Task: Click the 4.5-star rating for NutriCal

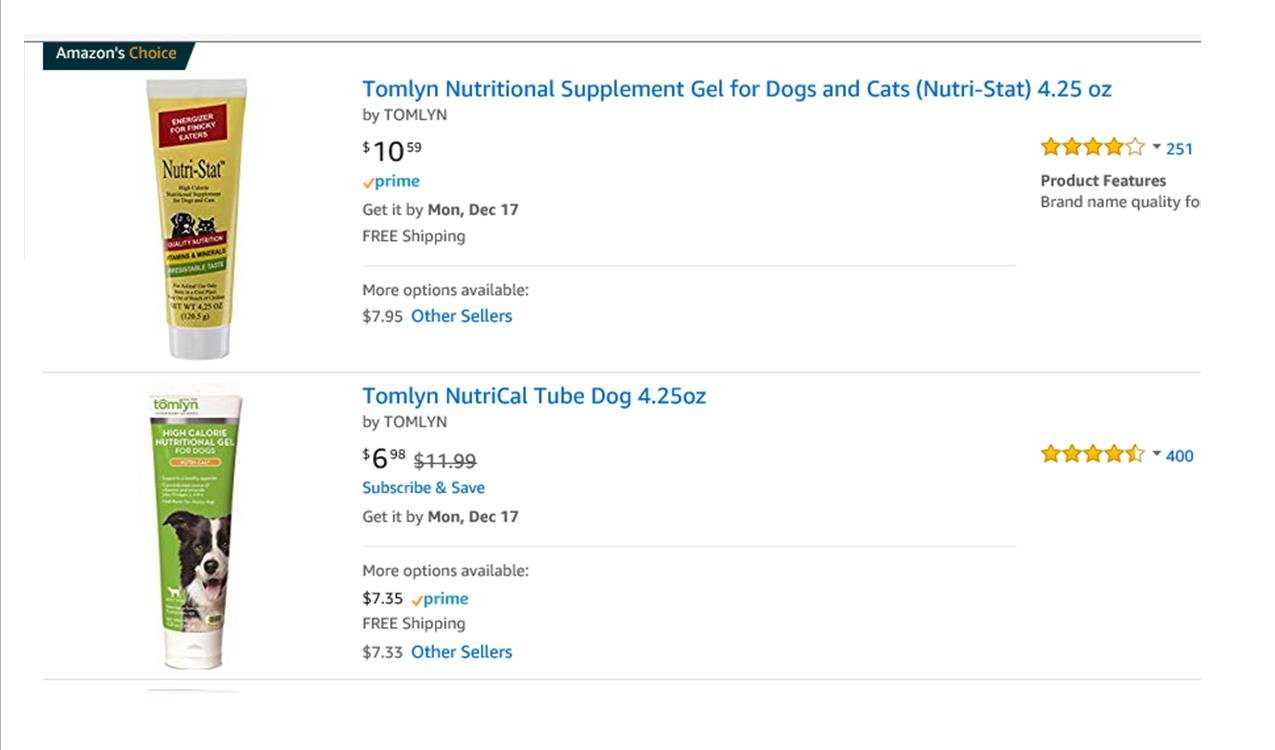Action: pos(1092,455)
